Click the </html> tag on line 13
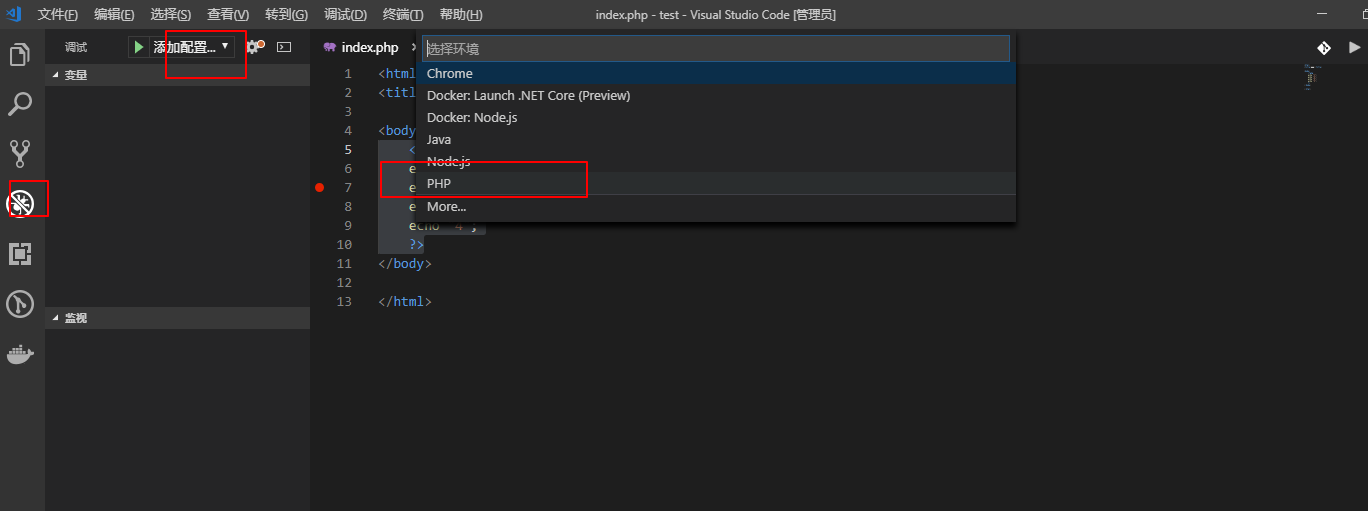 [x=405, y=301]
